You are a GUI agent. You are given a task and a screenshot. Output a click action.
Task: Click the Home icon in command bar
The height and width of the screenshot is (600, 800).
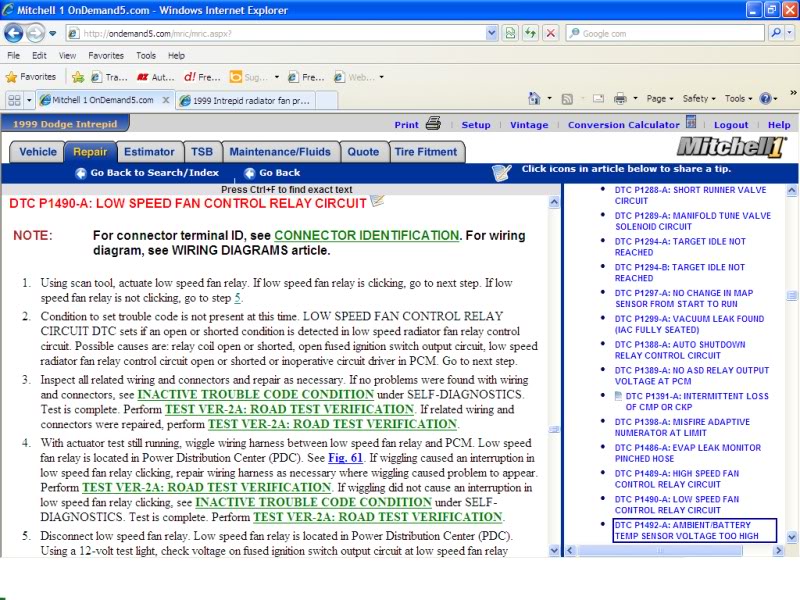click(x=534, y=98)
